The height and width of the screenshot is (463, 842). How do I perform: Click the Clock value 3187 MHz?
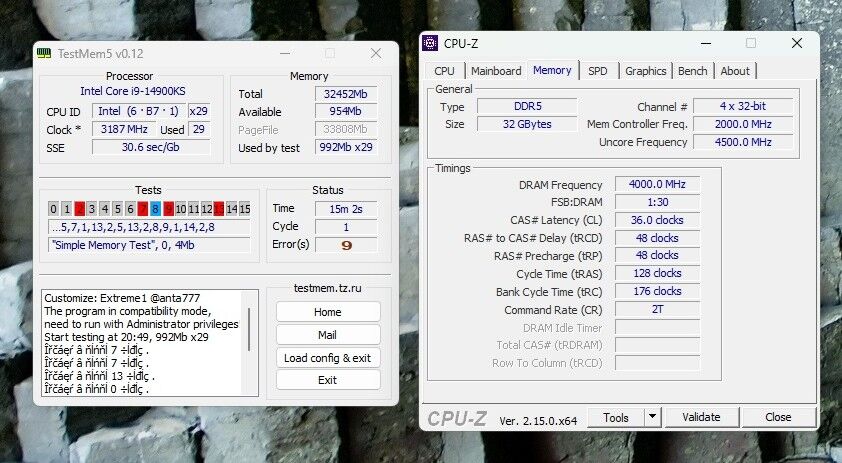[x=124, y=129]
